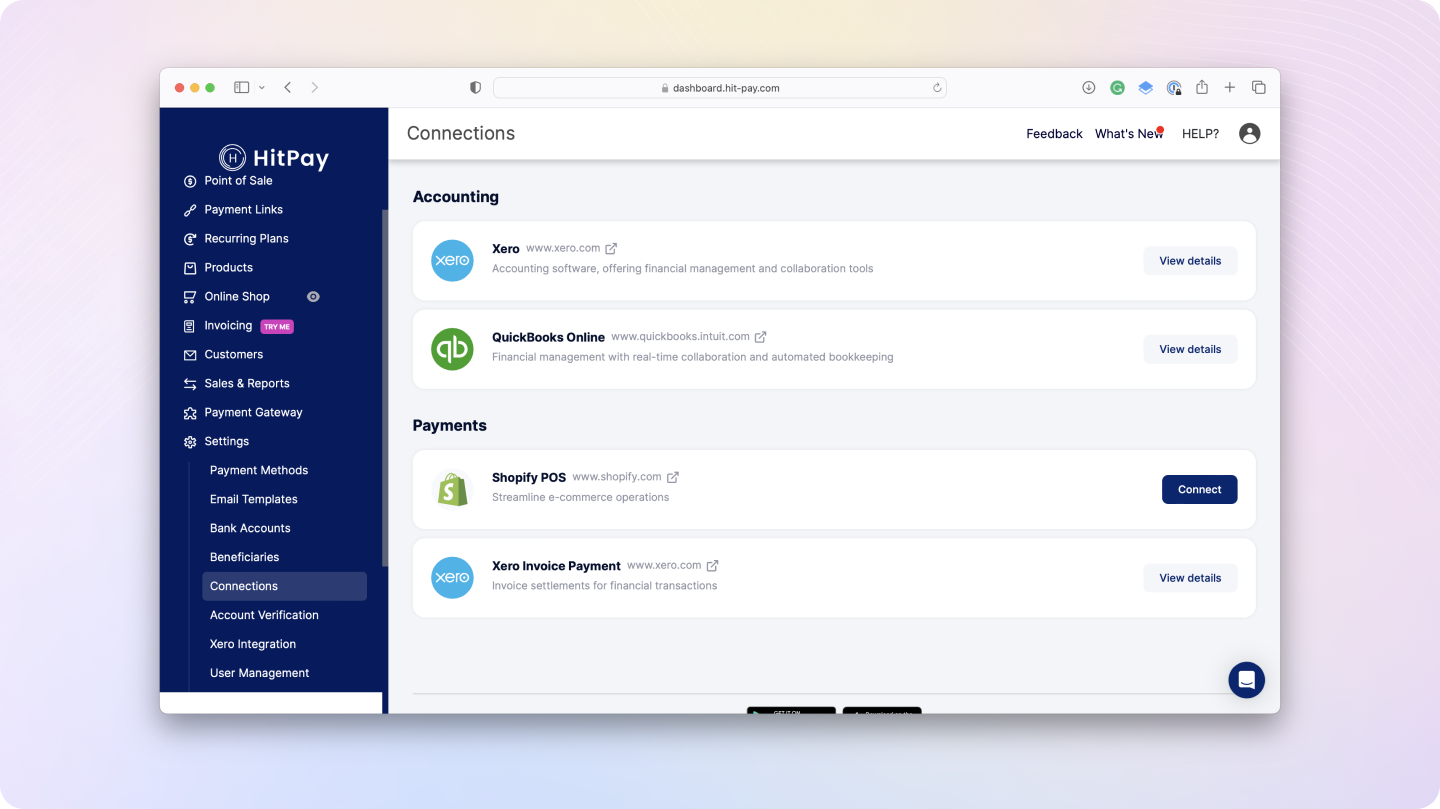Click the dashboard.hit-pay.com address bar

tap(720, 88)
